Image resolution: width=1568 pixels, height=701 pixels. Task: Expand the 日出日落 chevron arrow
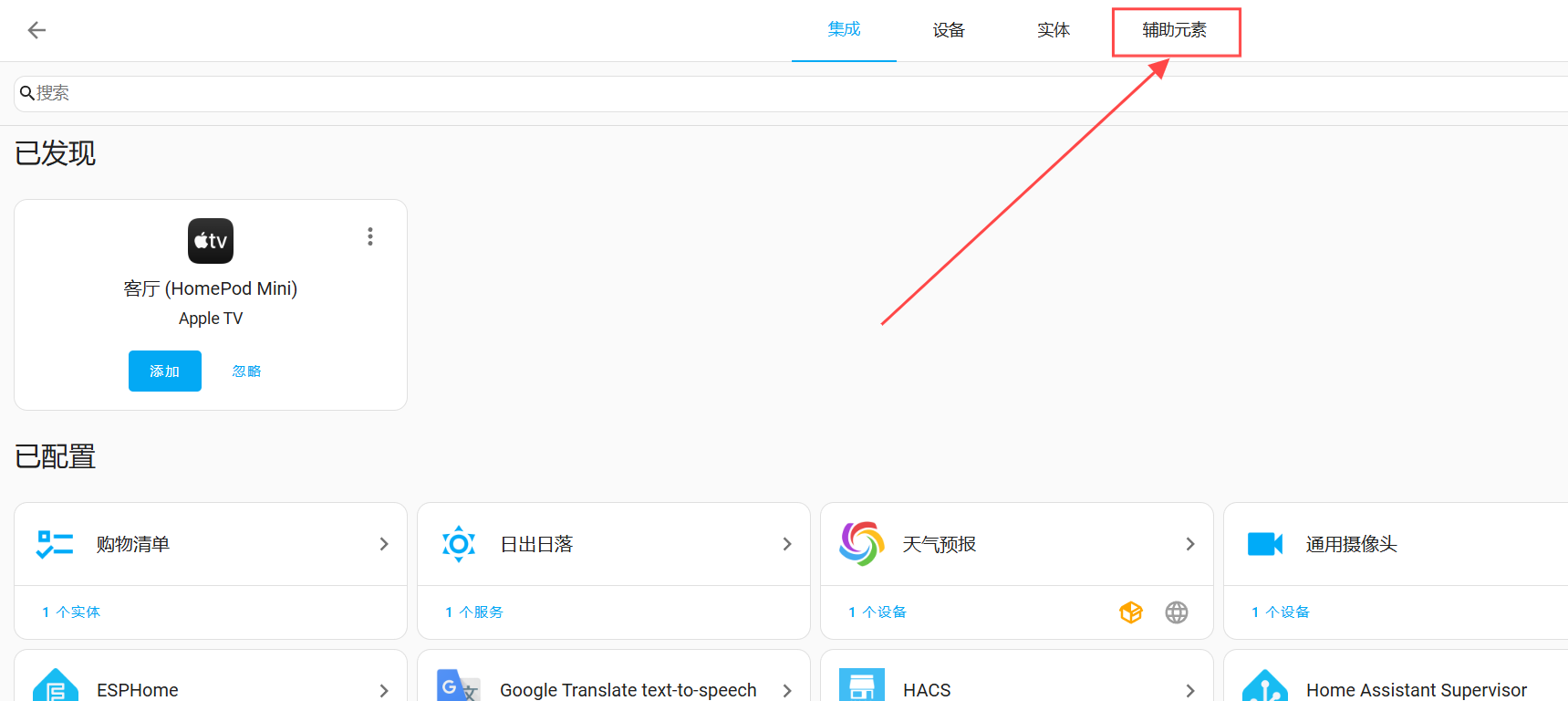787,544
